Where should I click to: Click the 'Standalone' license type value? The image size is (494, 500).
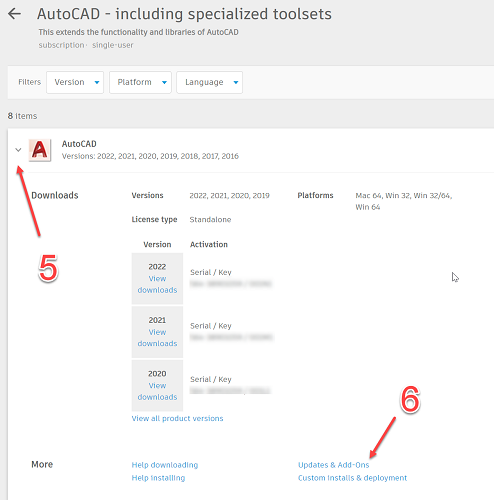[x=210, y=219]
